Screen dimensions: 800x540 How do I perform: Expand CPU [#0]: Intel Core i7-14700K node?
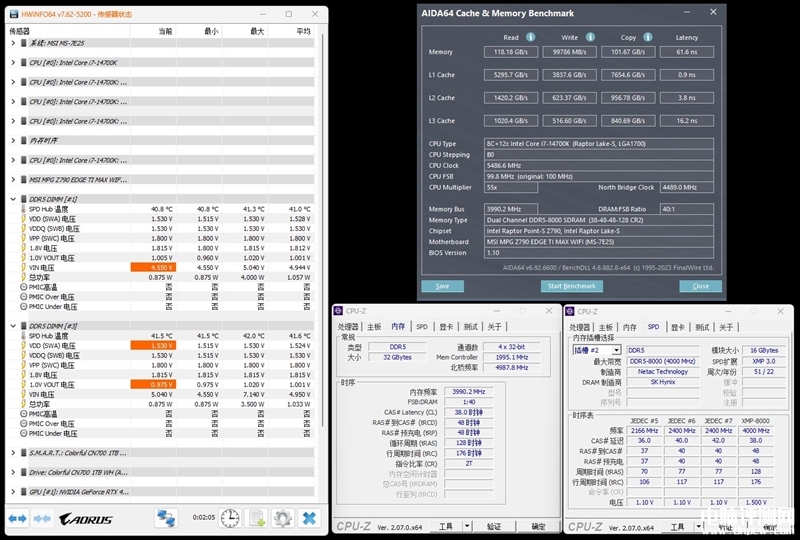(x=13, y=62)
